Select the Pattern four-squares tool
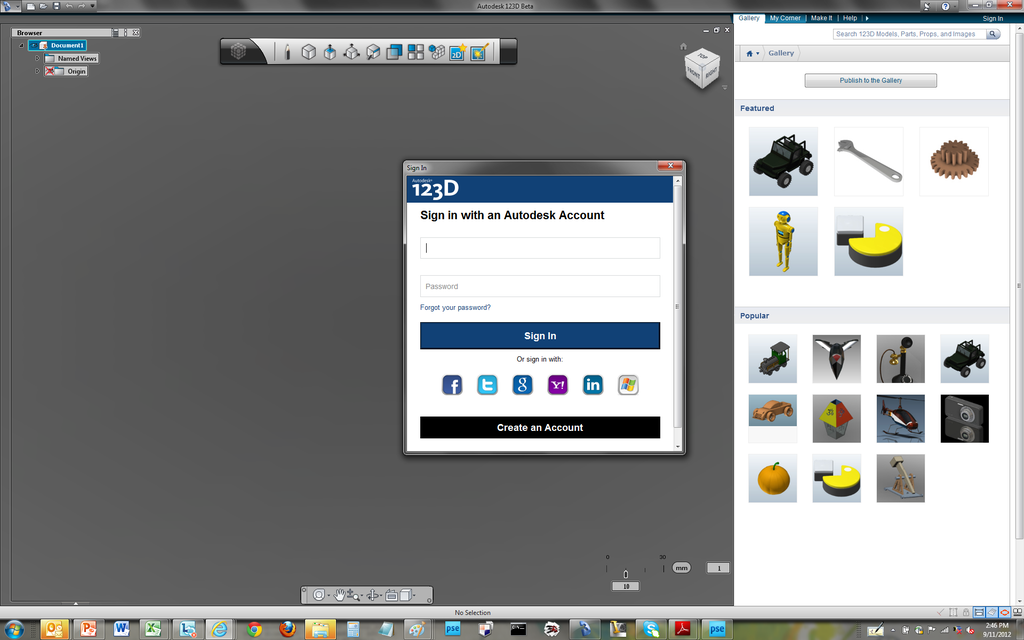 pos(416,52)
